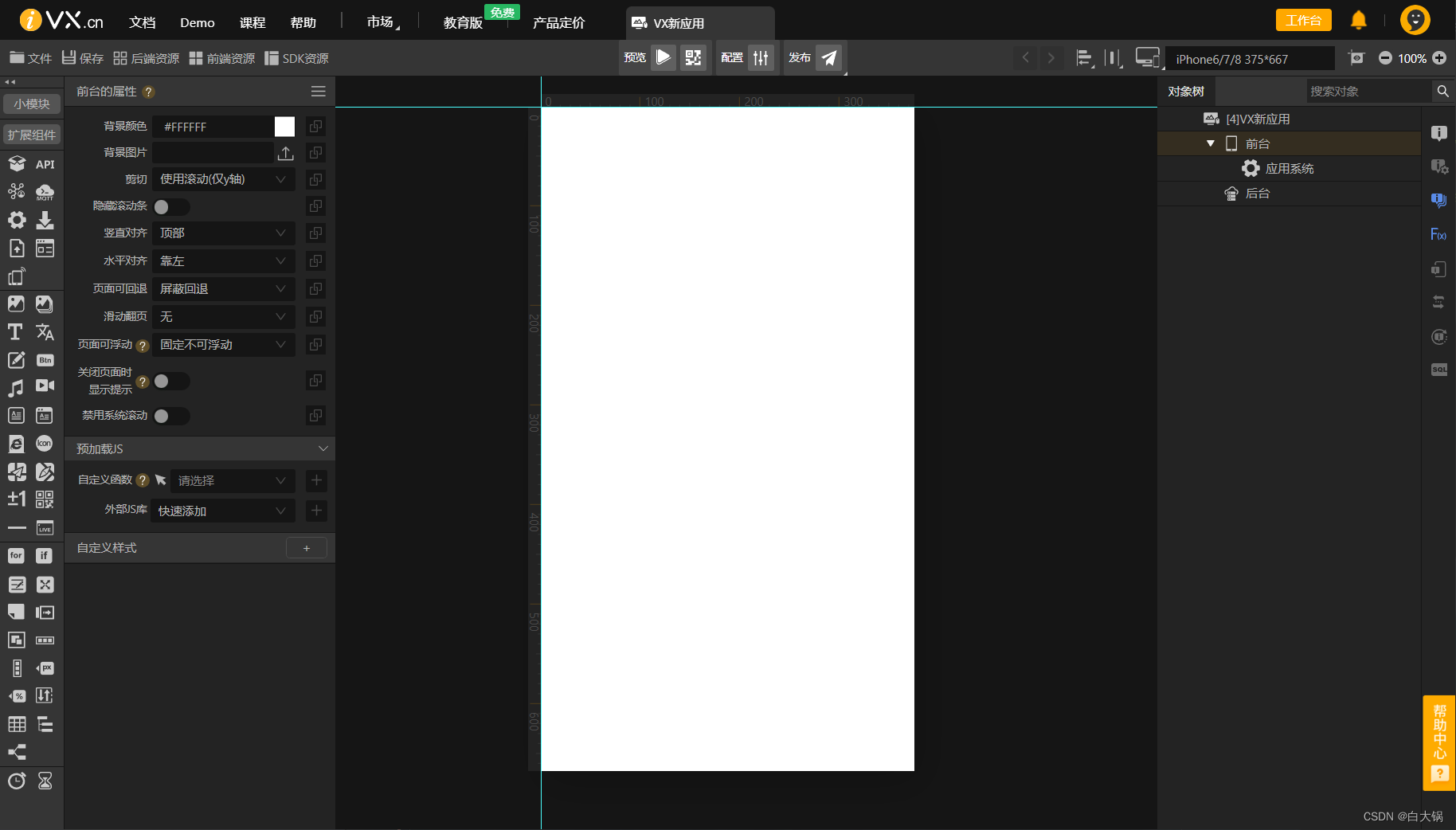Open the notification bell

click(1359, 20)
